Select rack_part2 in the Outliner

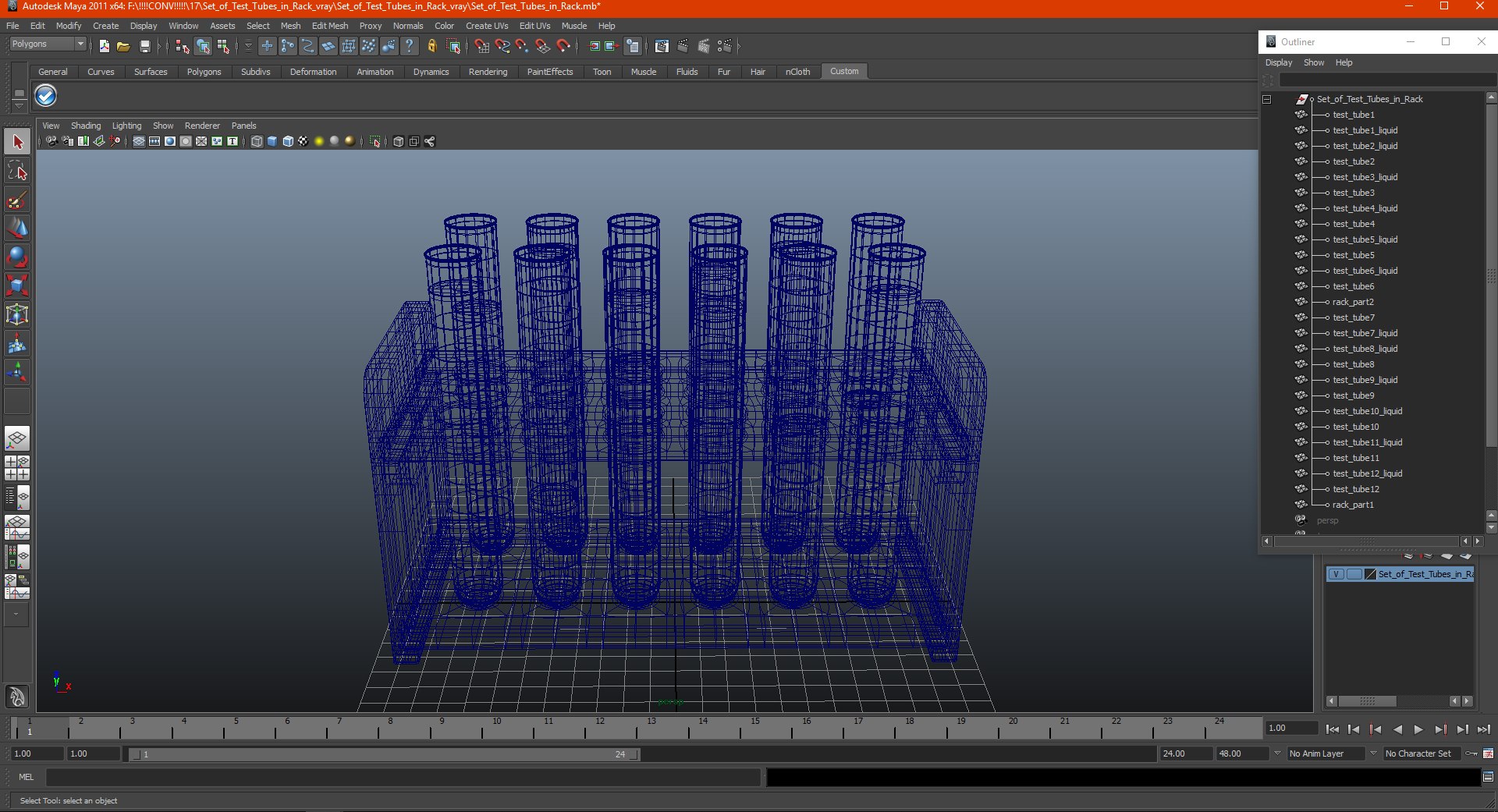point(1353,302)
